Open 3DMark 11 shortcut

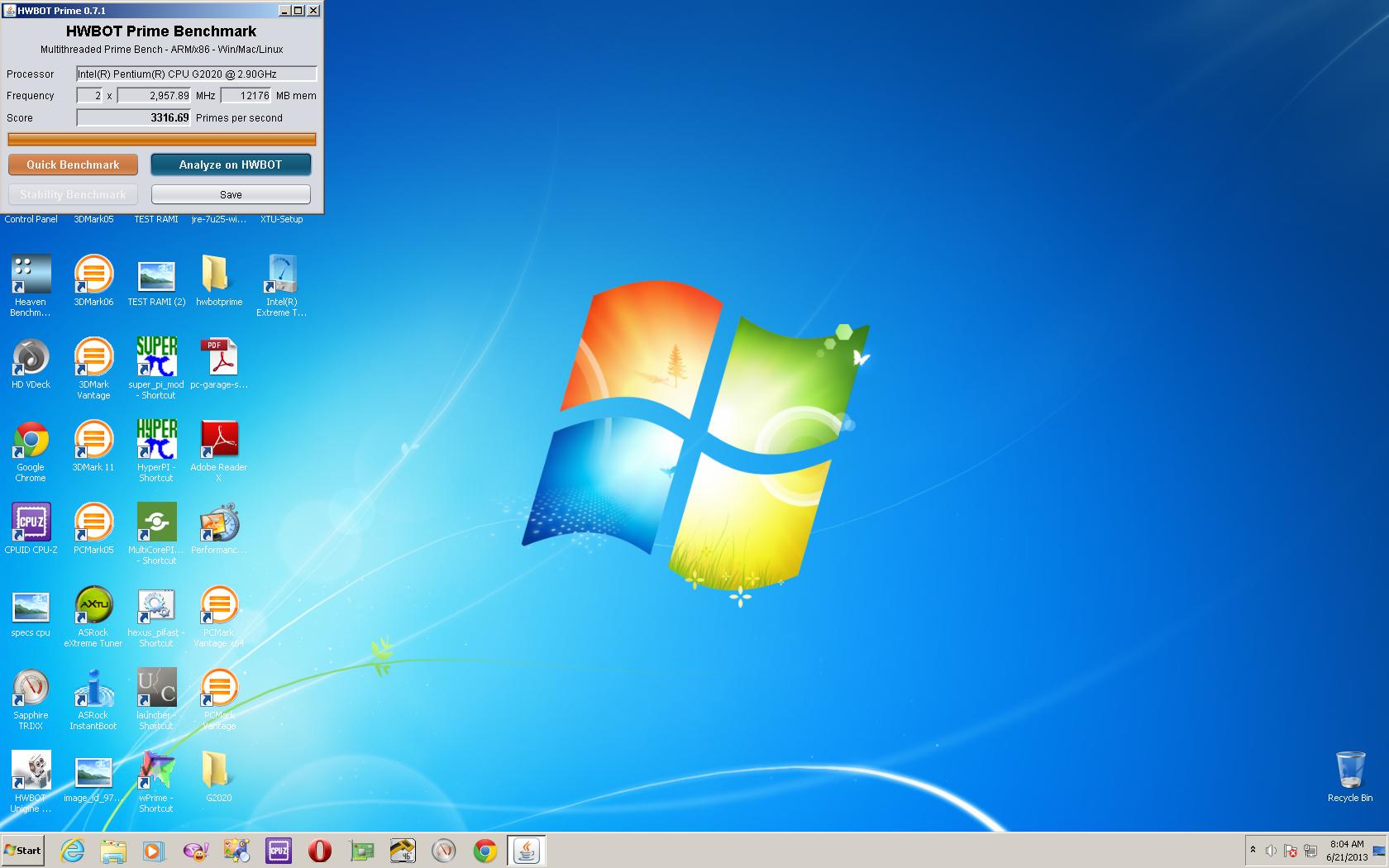(x=93, y=446)
